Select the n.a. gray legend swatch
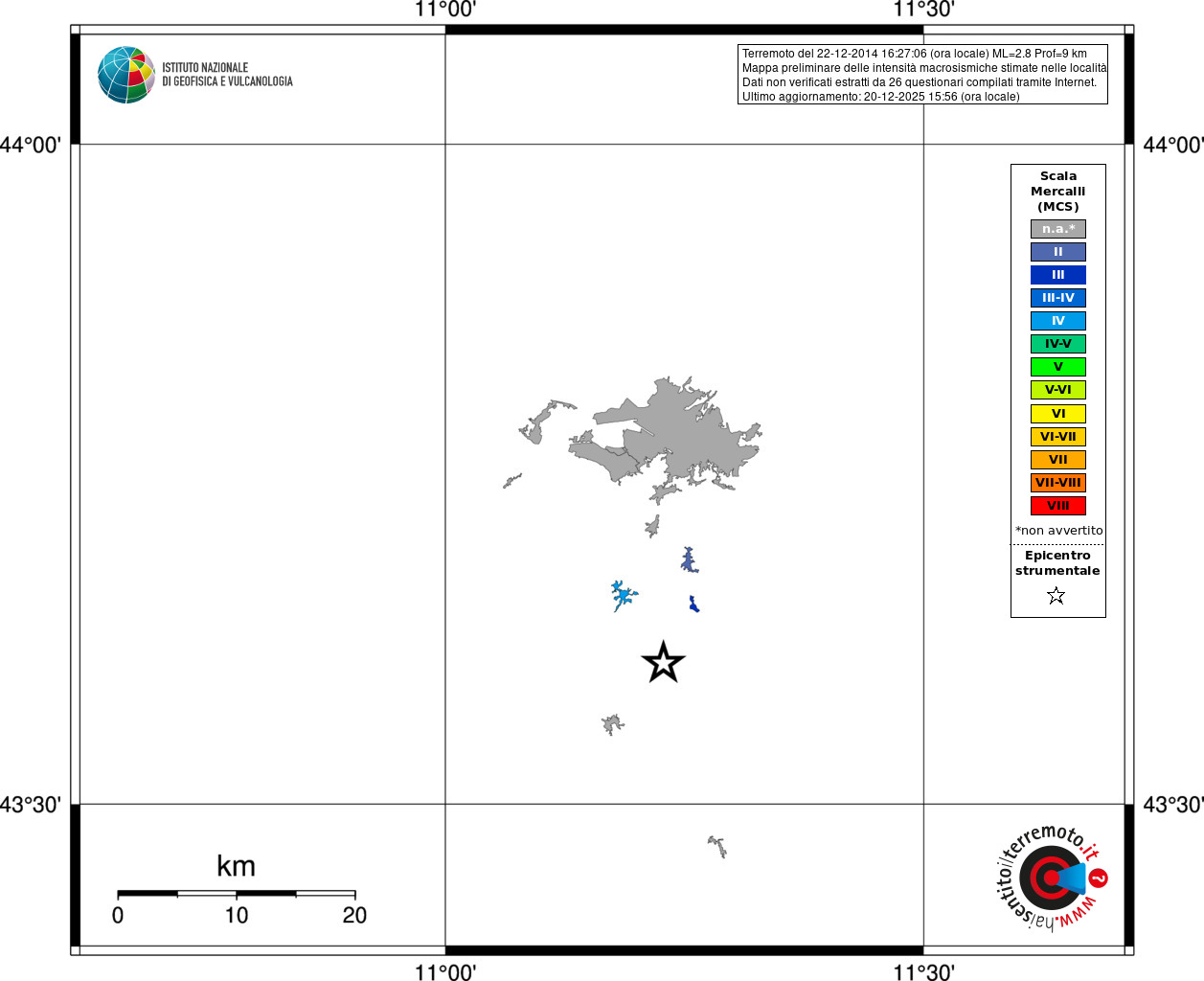This screenshot has width=1204, height=981. pos(1058,229)
